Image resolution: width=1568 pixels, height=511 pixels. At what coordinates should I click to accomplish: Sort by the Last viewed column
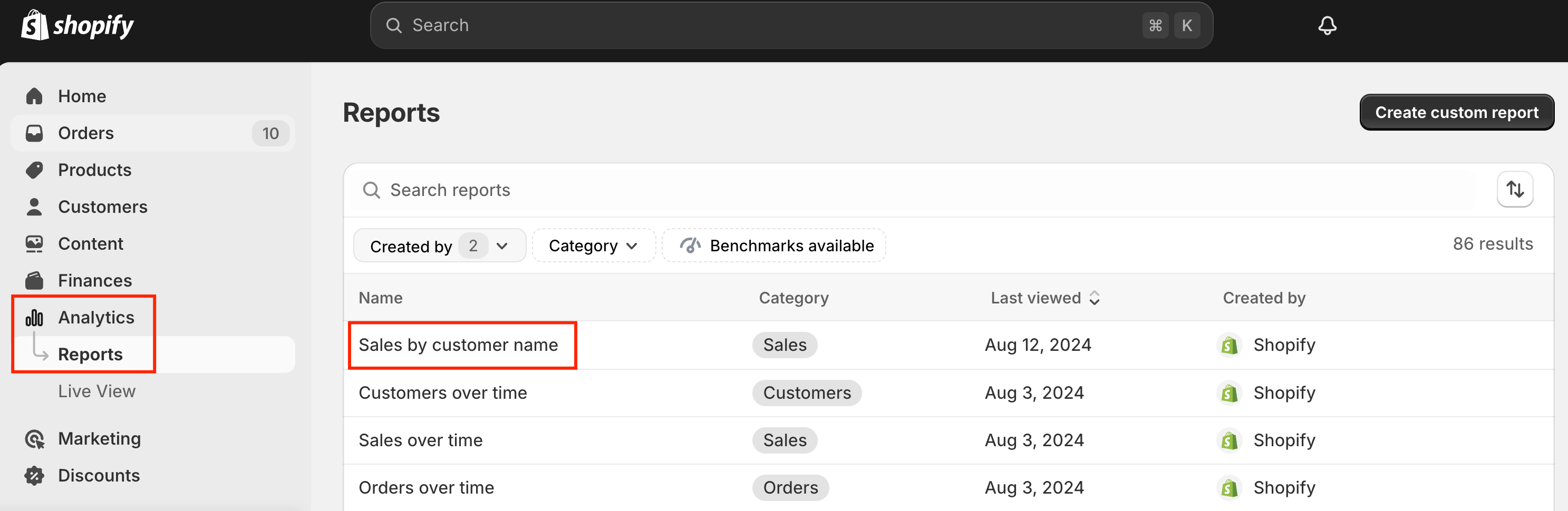point(1044,298)
